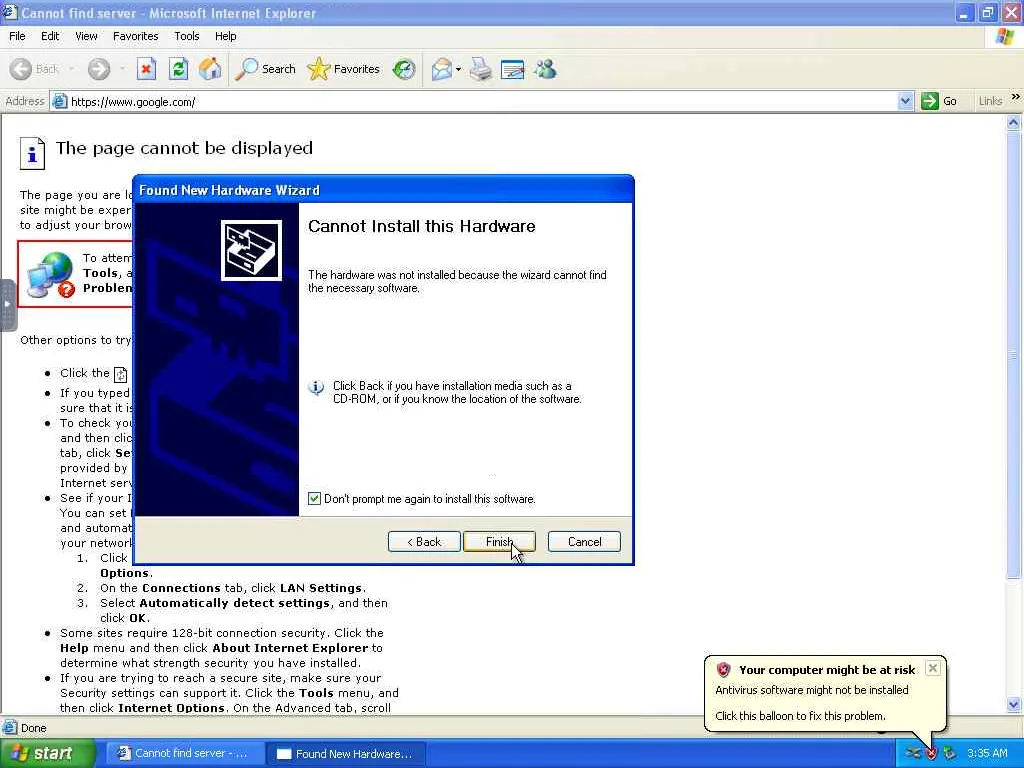The width and height of the screenshot is (1024, 768).
Task: Click the refresh icon in the Click the bullet
Action: click(120, 374)
